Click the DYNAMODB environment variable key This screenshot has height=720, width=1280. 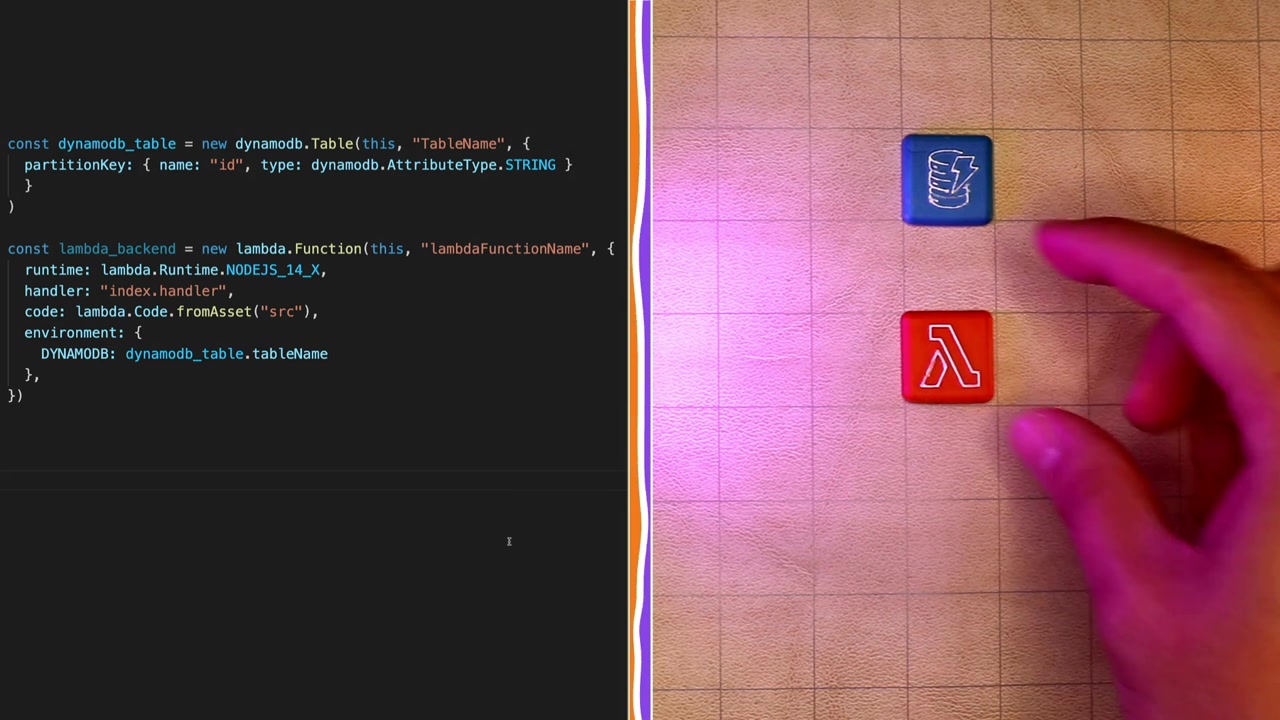coord(74,354)
